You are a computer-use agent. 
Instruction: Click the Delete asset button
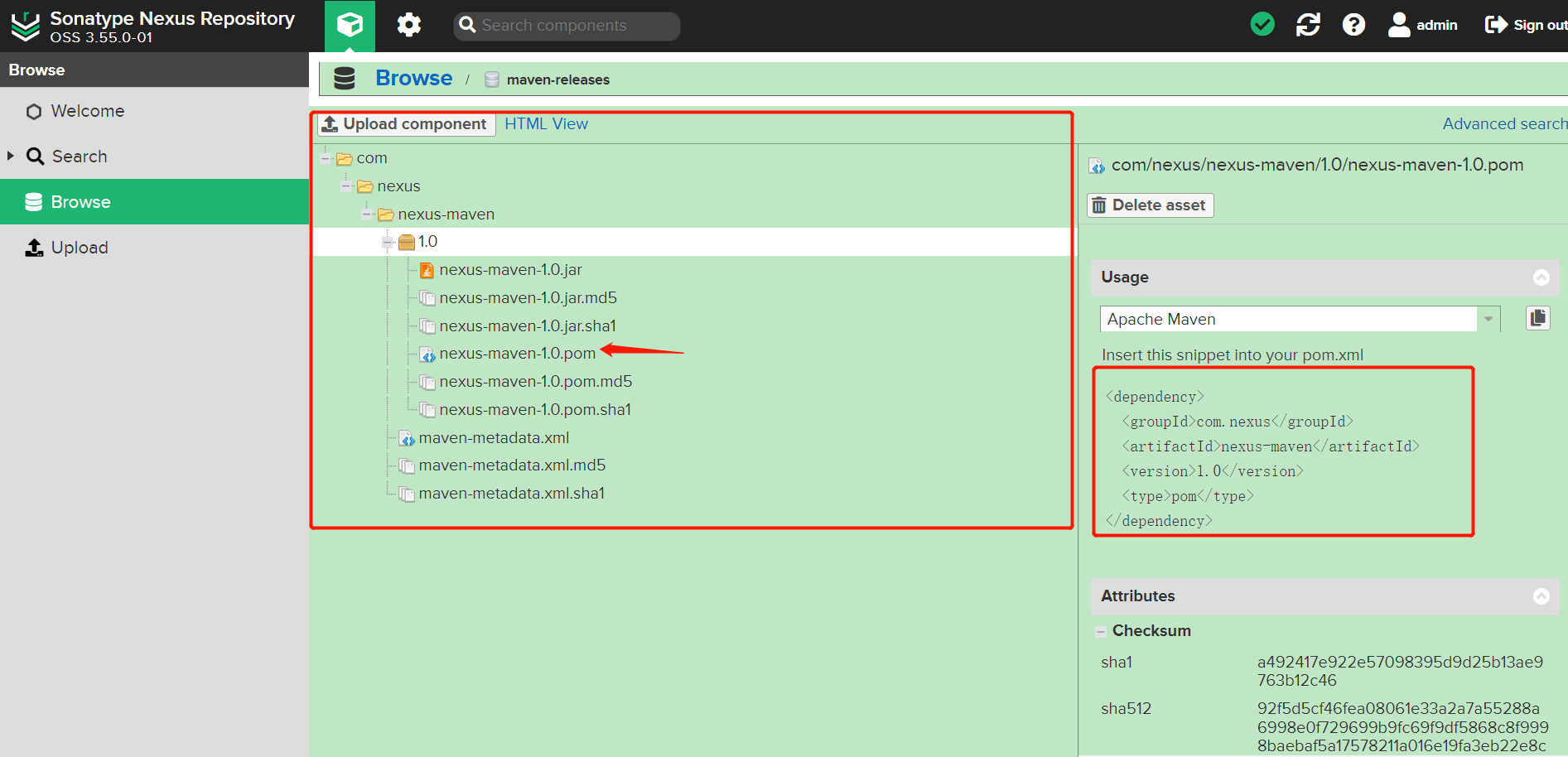pos(1150,205)
